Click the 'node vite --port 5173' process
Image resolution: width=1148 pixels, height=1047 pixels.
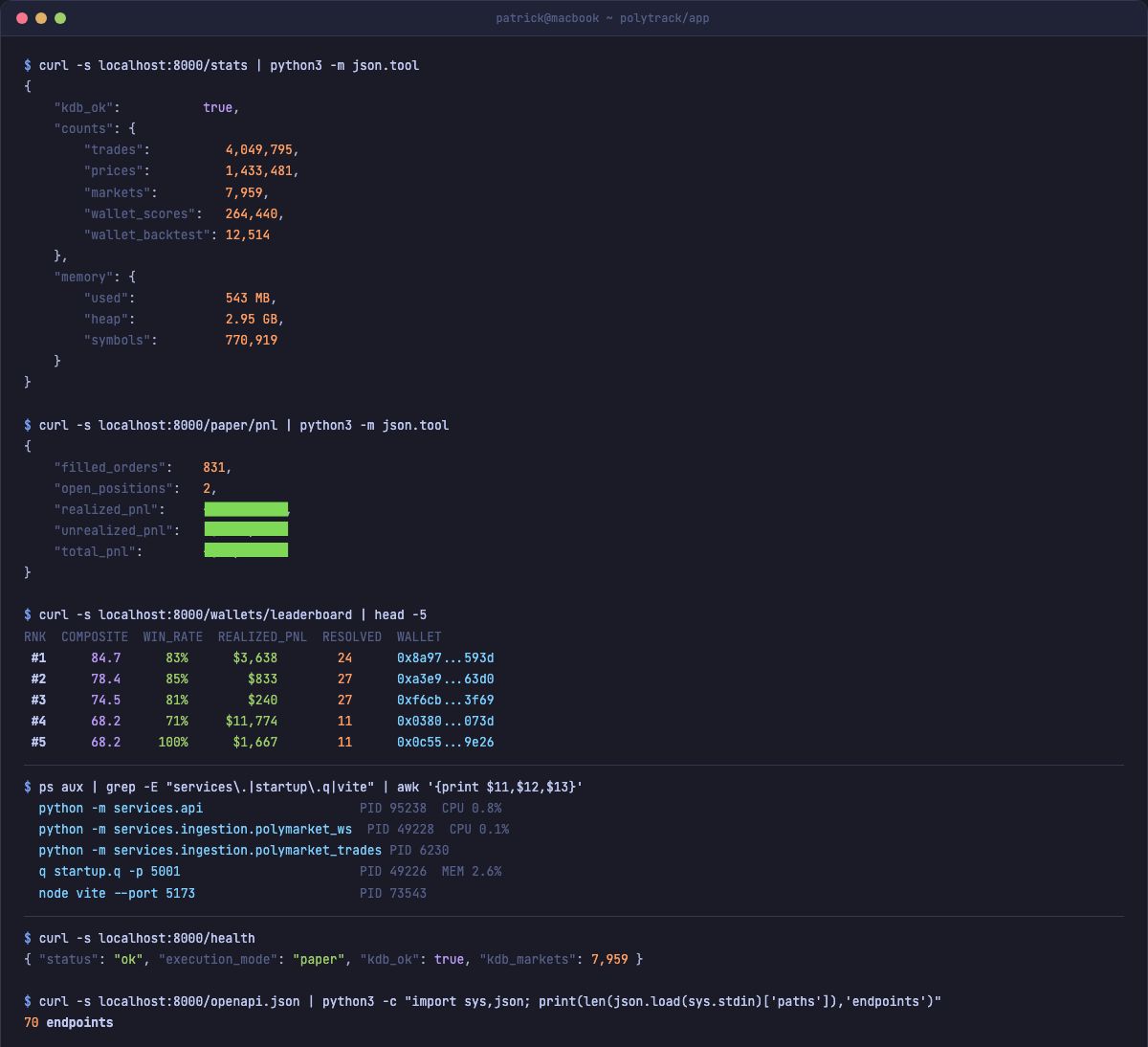point(117,893)
